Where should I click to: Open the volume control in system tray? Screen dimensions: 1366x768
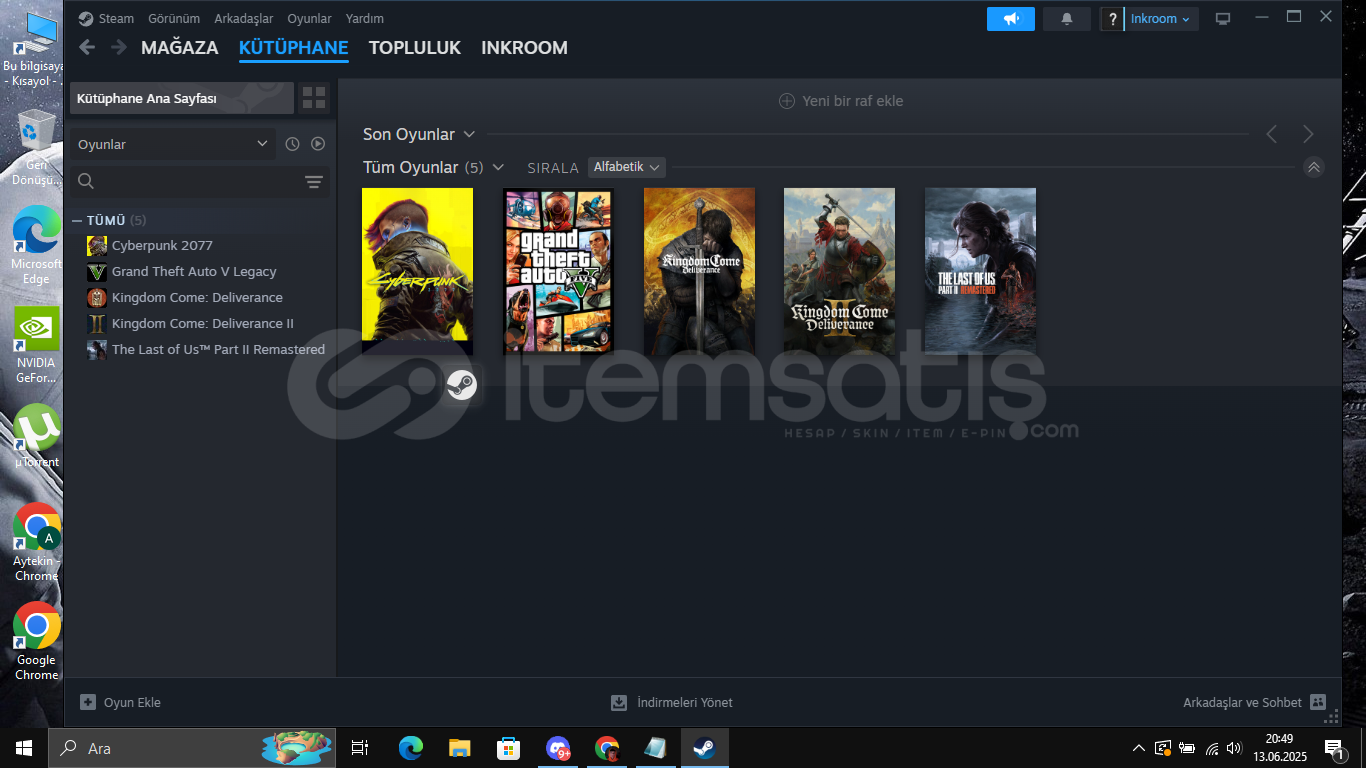click(1233, 748)
